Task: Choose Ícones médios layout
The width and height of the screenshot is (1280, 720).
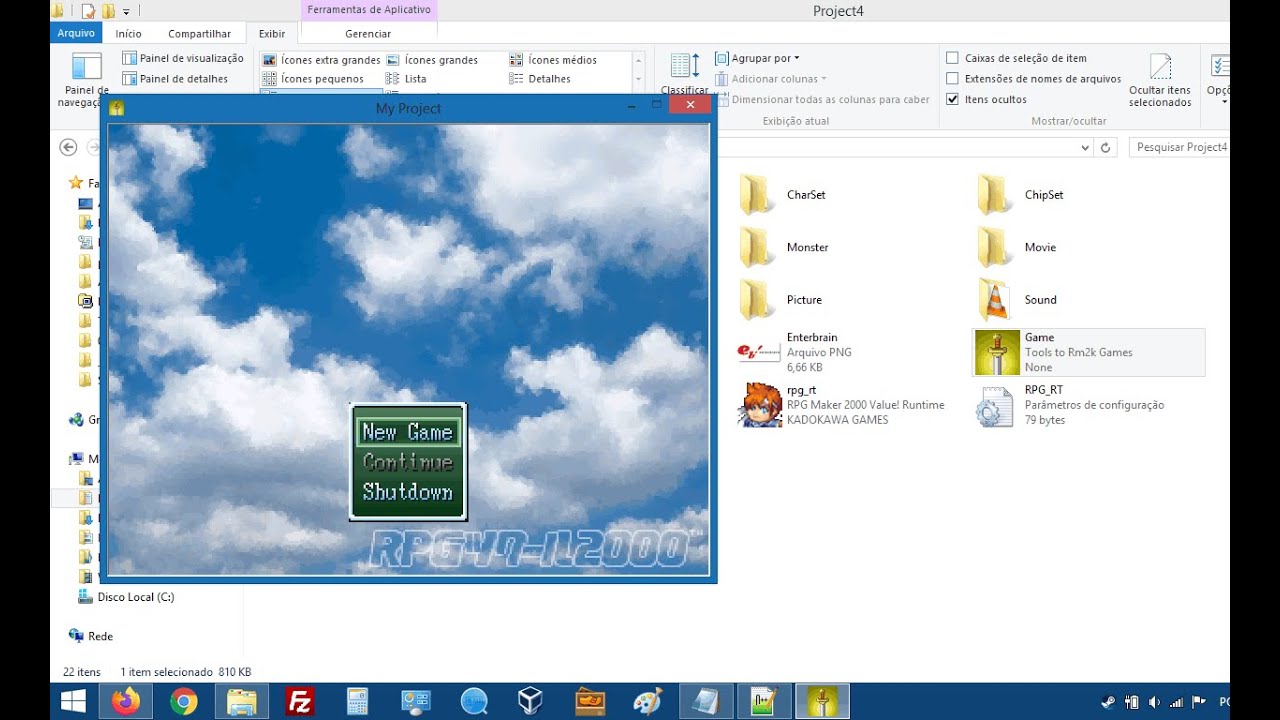Action: (553, 60)
